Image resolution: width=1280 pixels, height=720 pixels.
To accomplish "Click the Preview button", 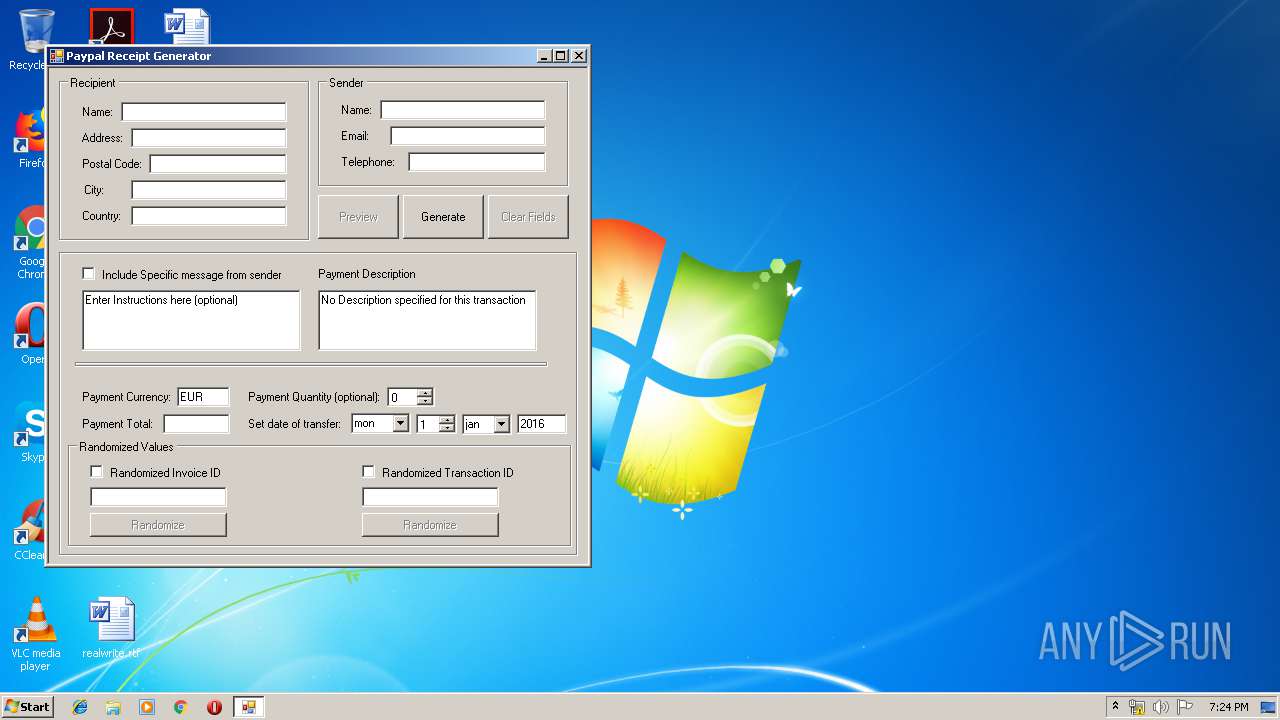I will coord(358,216).
